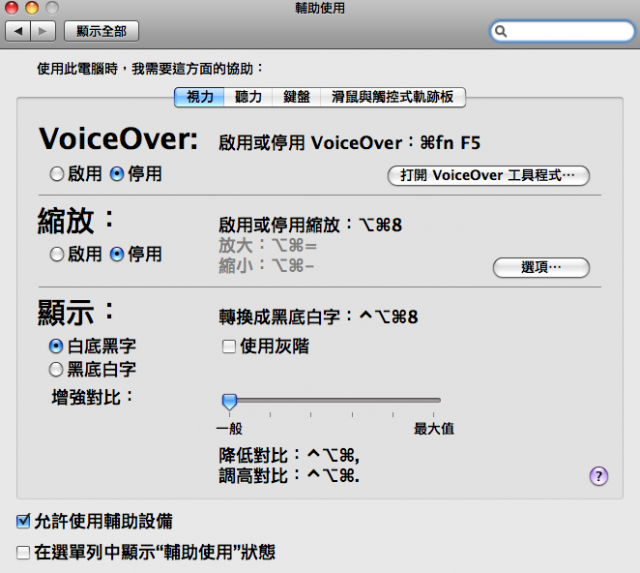The width and height of the screenshot is (640, 573).
Task: Click the 縮小 shortcut text
Action: pos(266,266)
